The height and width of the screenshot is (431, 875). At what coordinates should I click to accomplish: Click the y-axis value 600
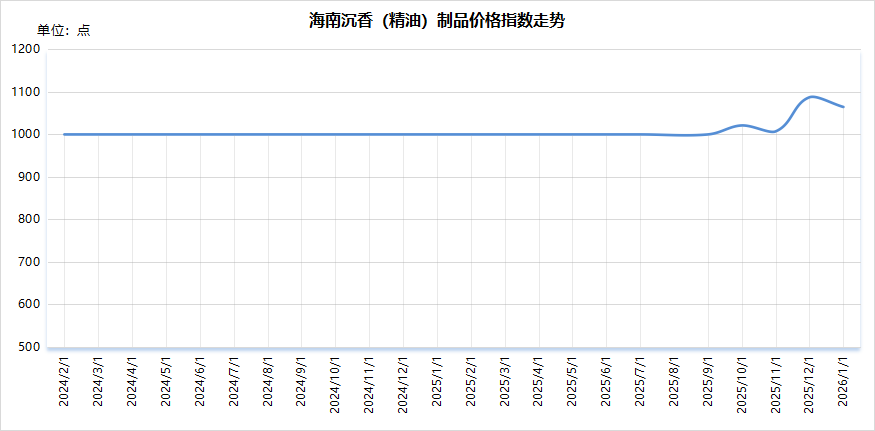tap(29, 305)
